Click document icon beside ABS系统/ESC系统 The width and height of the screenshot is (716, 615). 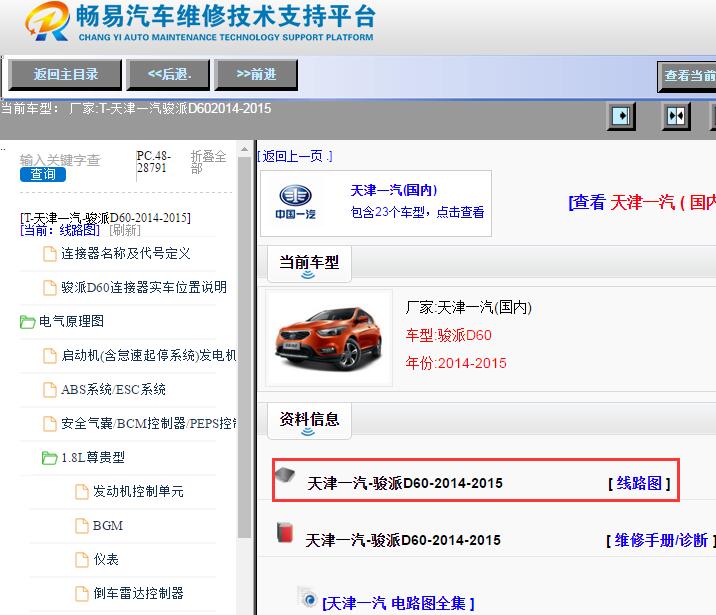pyautogui.click(x=50, y=390)
